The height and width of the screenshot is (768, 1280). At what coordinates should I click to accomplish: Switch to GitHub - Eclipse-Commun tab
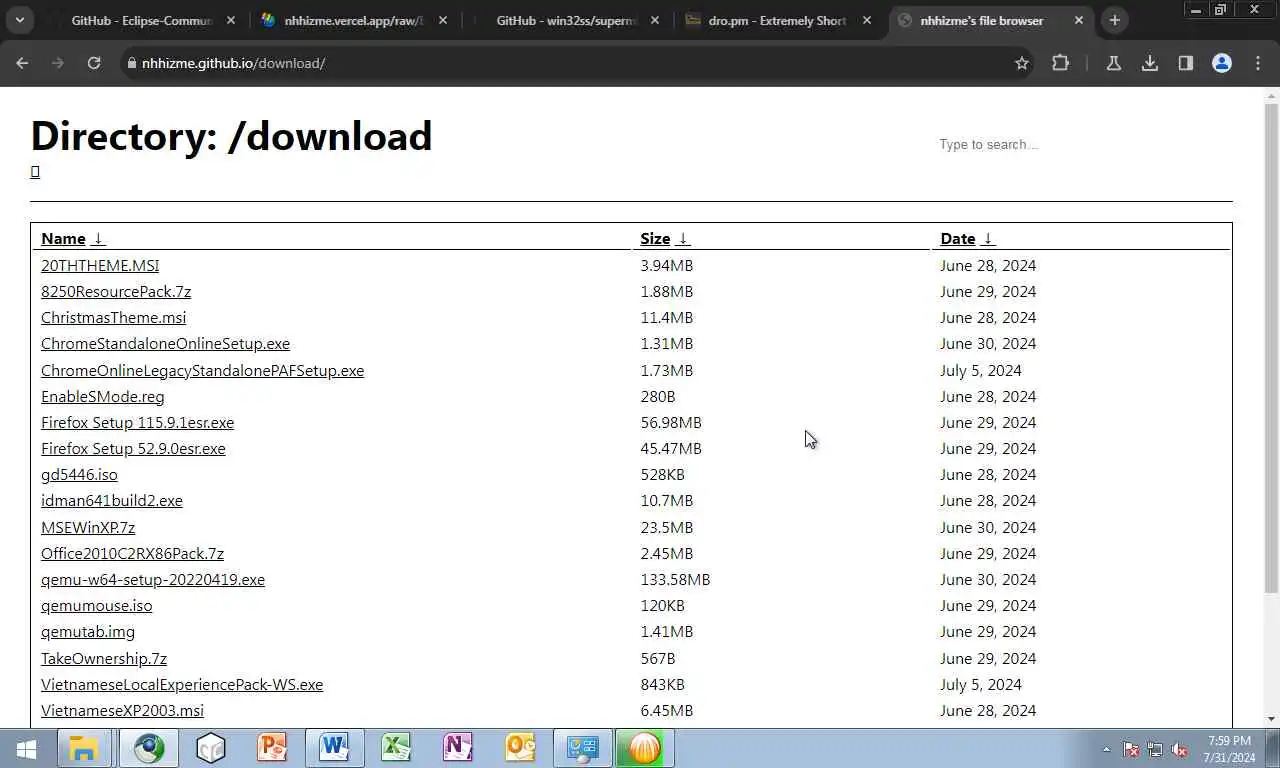click(142, 20)
